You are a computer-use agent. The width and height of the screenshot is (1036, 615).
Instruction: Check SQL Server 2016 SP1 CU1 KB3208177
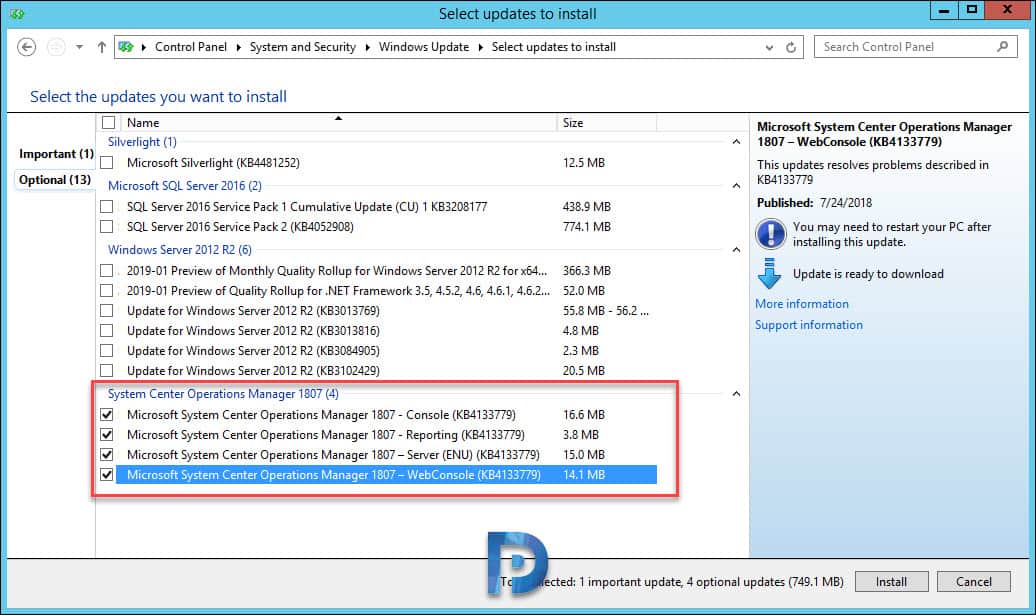click(106, 207)
